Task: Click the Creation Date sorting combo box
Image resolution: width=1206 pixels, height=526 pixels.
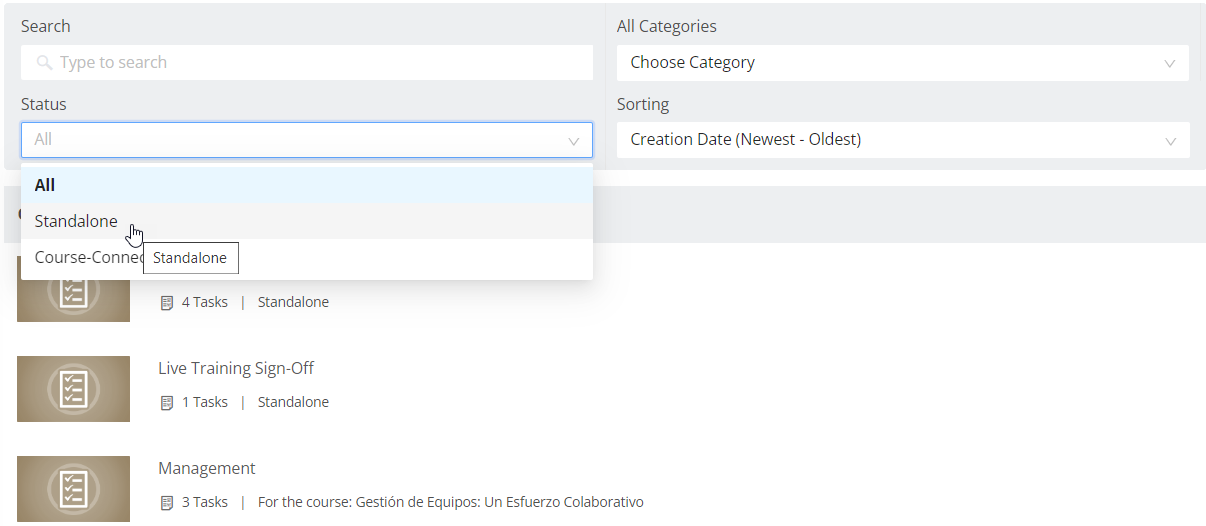Action: [903, 140]
